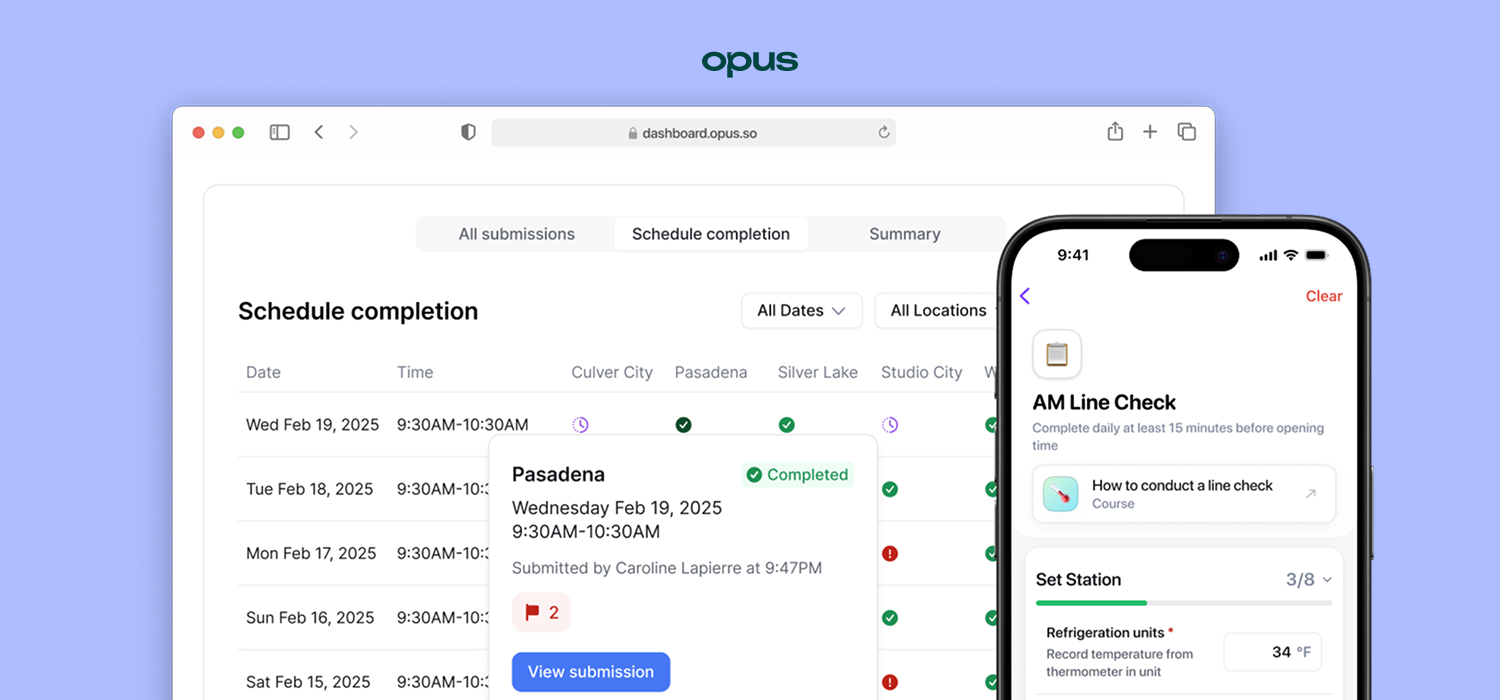
Task: Add a new browser tab
Action: (x=1150, y=132)
